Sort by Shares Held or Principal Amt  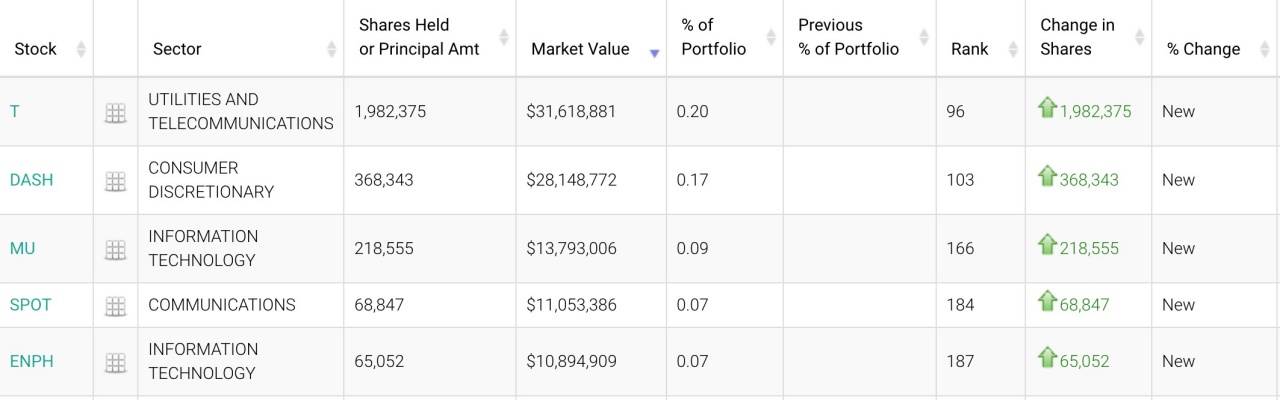tap(419, 37)
